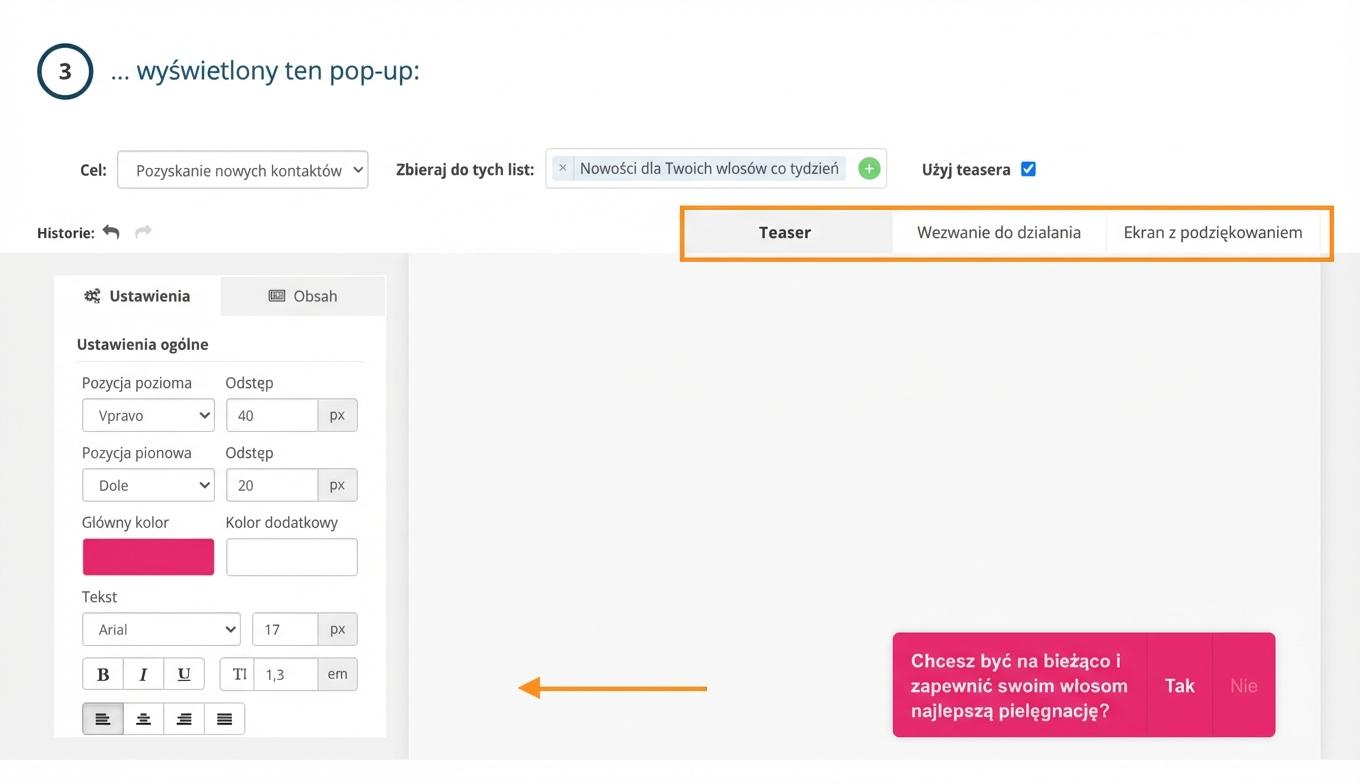Click the 'Pozycja pionowa' label

pos(137,453)
